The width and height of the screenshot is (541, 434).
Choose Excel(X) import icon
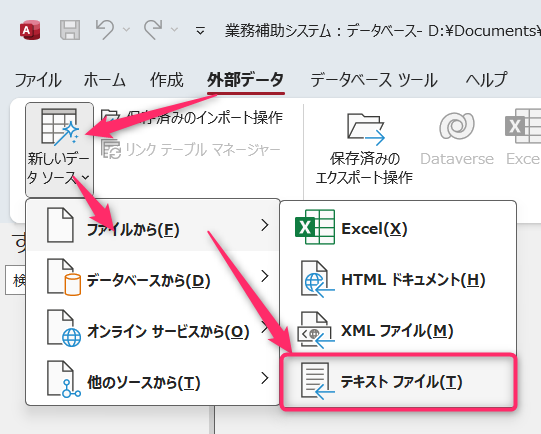pos(315,227)
